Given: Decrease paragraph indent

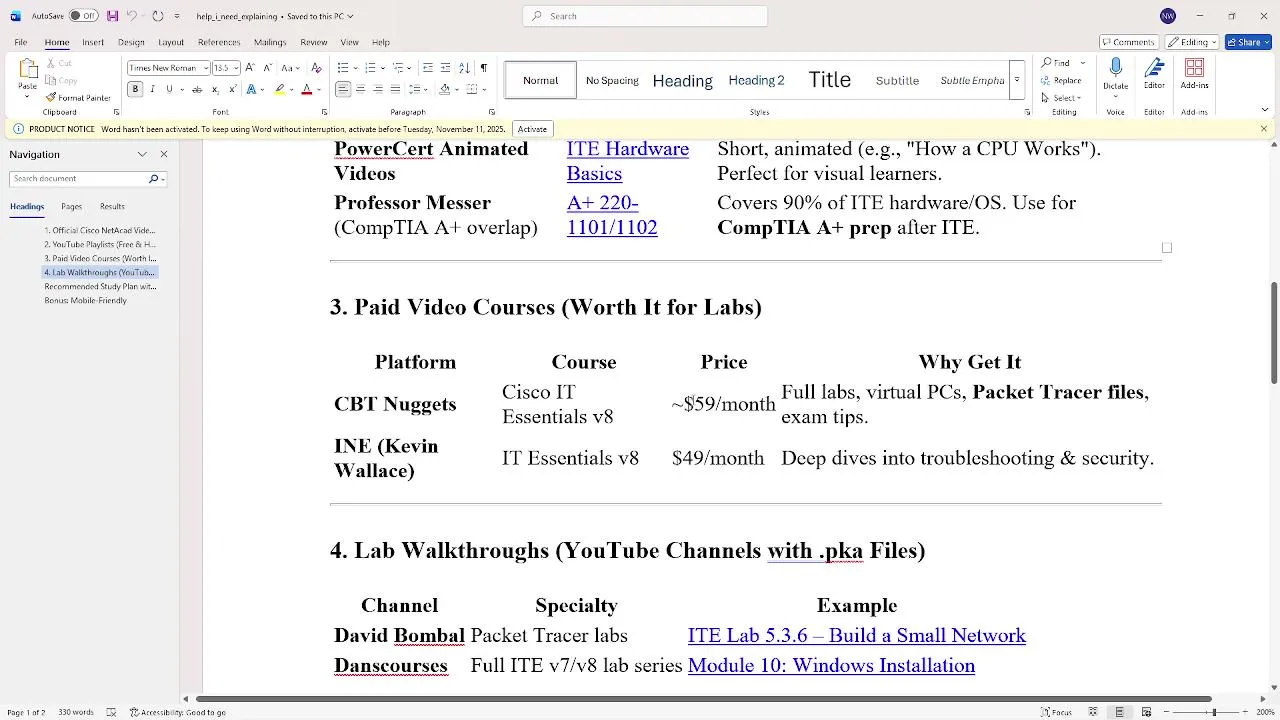Looking at the screenshot, I should tap(428, 68).
